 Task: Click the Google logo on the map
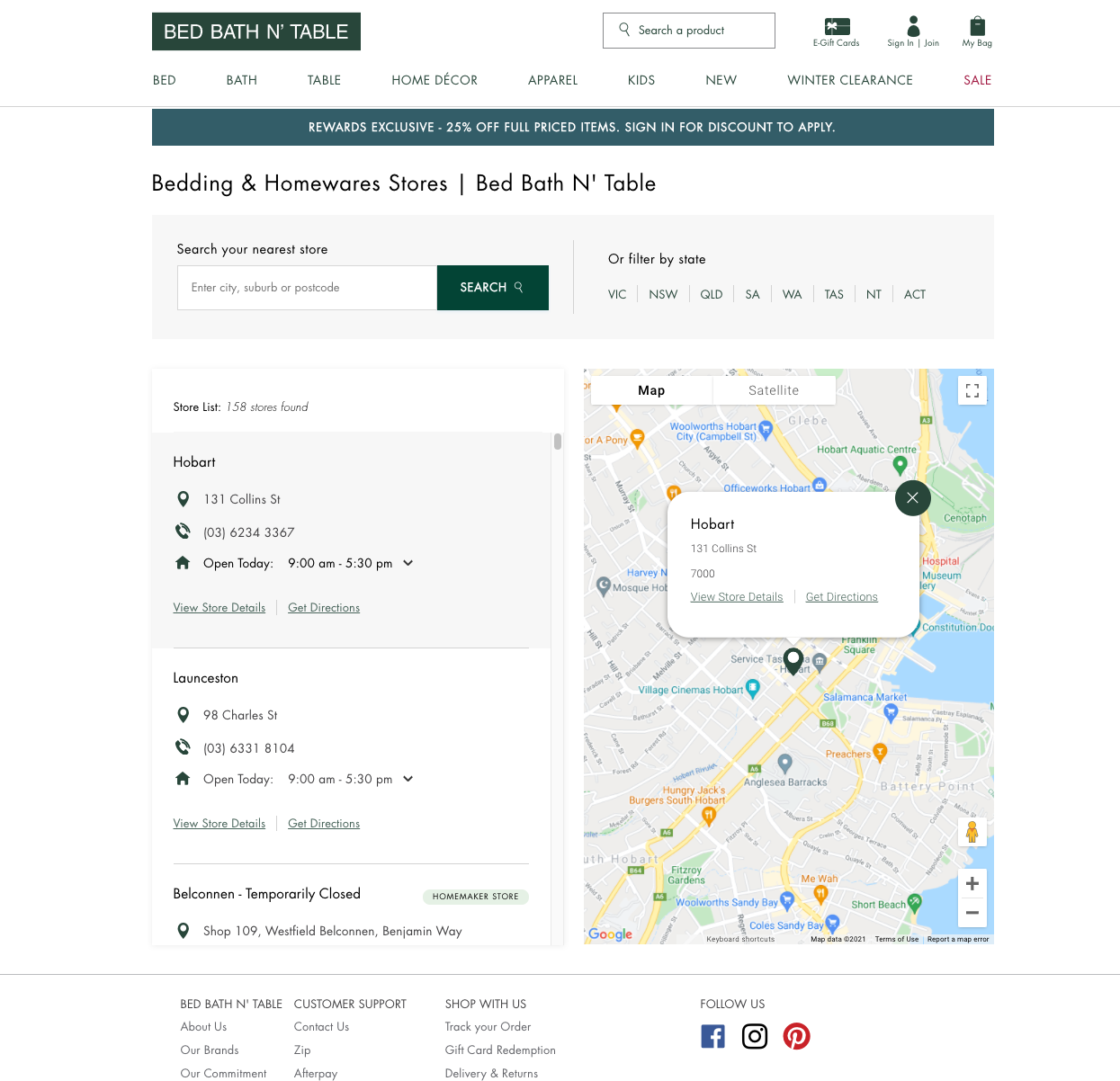[x=611, y=934]
